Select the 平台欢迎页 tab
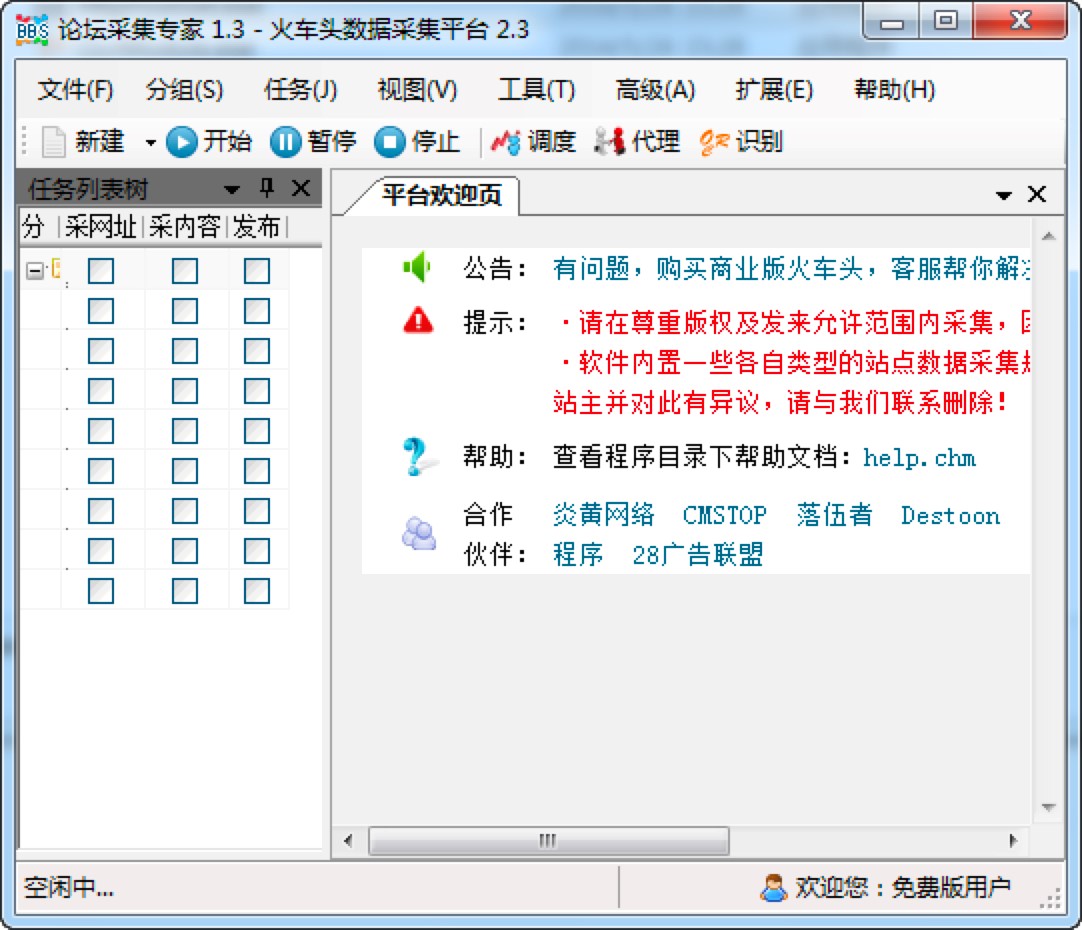This screenshot has height=930, width=1082. [442, 195]
